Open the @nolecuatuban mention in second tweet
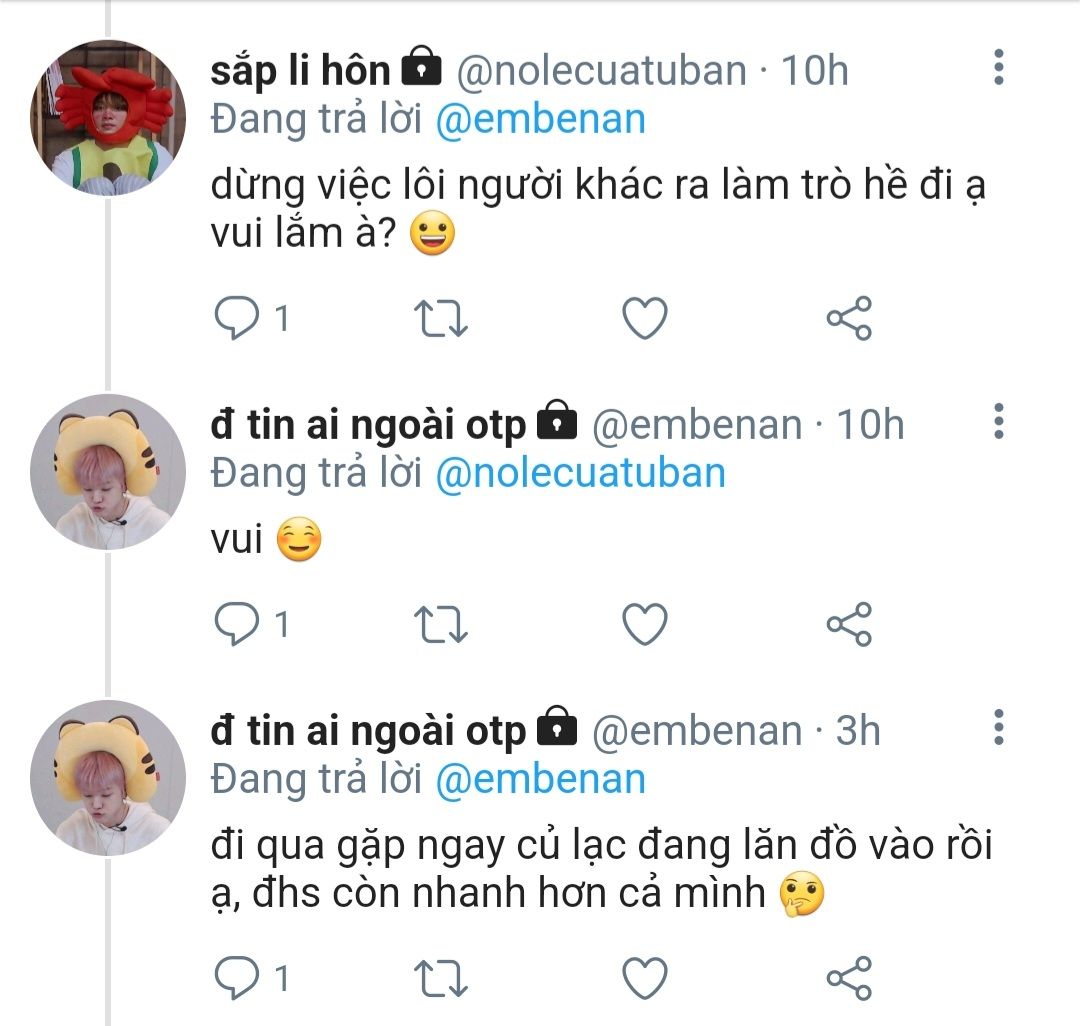This screenshot has height=1026, width=1080. [x=581, y=473]
